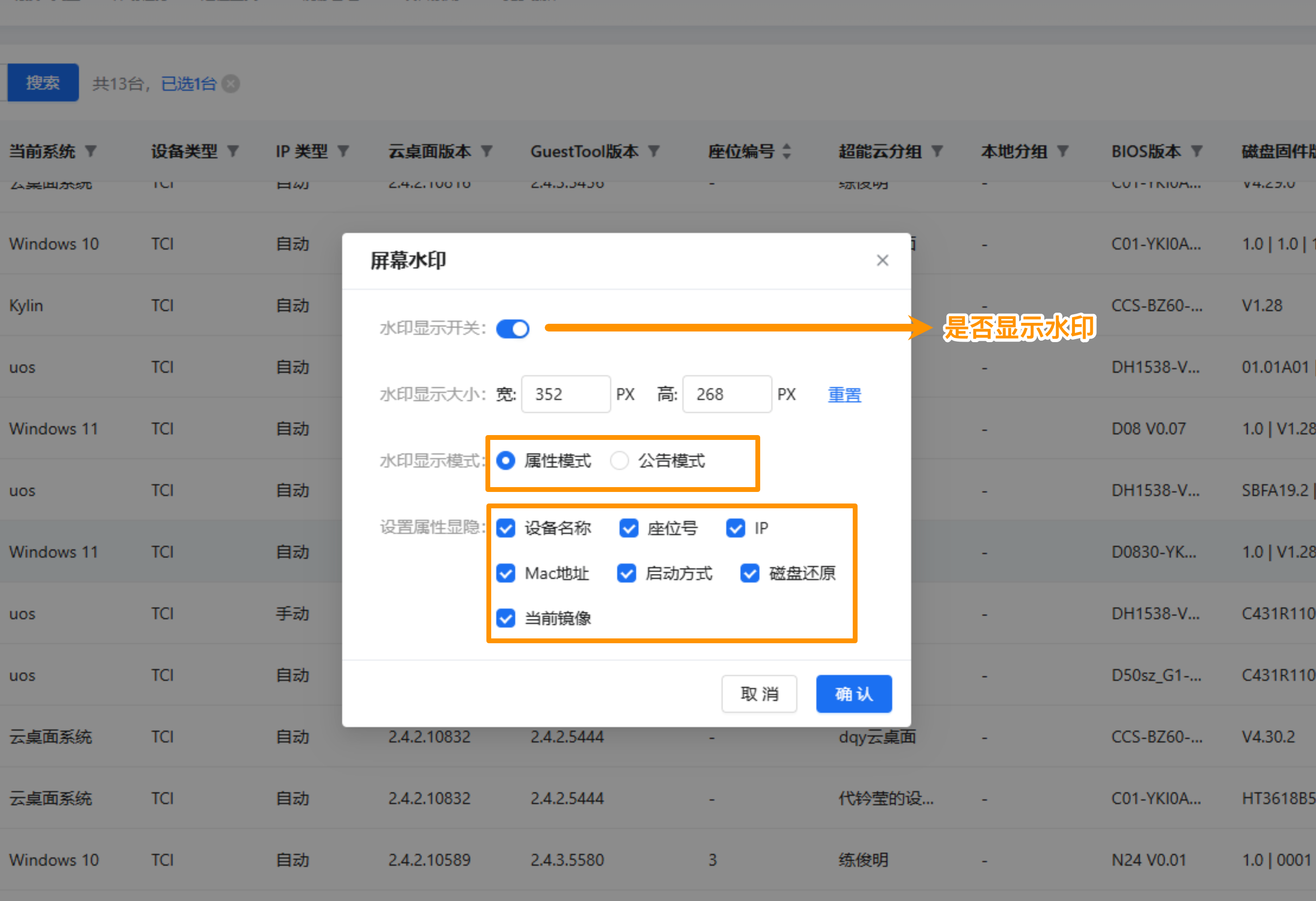Uncheck the Mac地址 checkbox
This screenshot has height=901, width=1316.
pyautogui.click(x=506, y=573)
